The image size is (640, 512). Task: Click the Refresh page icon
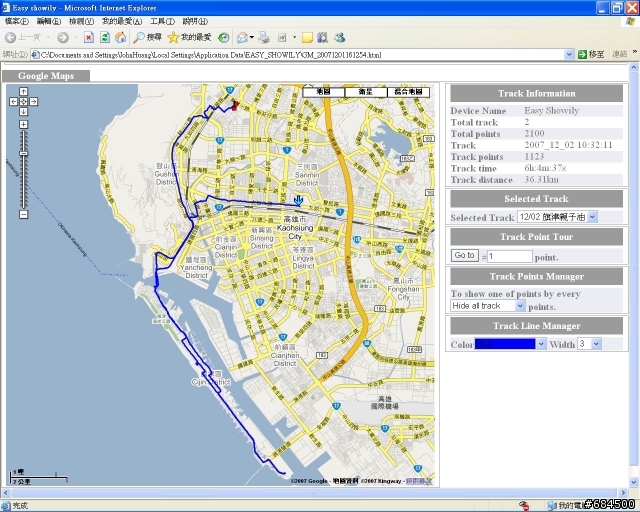pyautogui.click(x=105, y=38)
